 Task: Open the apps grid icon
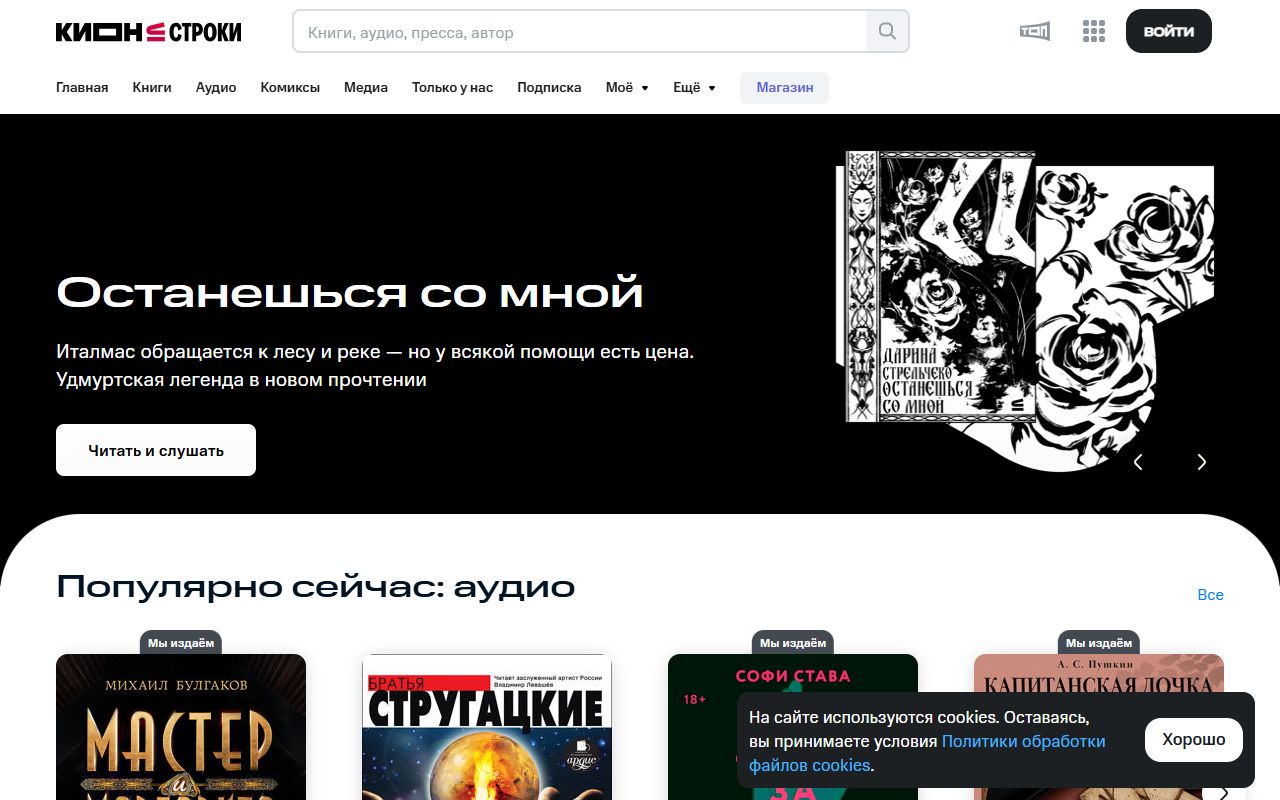[1094, 31]
